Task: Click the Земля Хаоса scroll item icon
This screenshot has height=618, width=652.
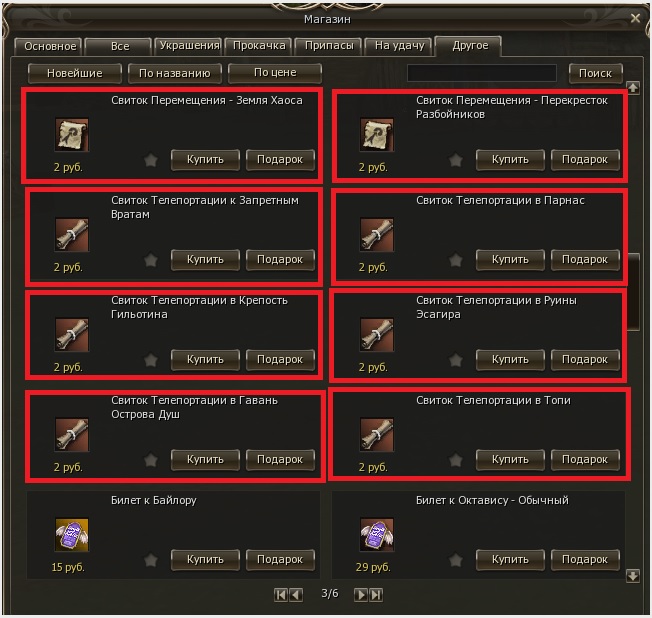Action: click(x=72, y=135)
